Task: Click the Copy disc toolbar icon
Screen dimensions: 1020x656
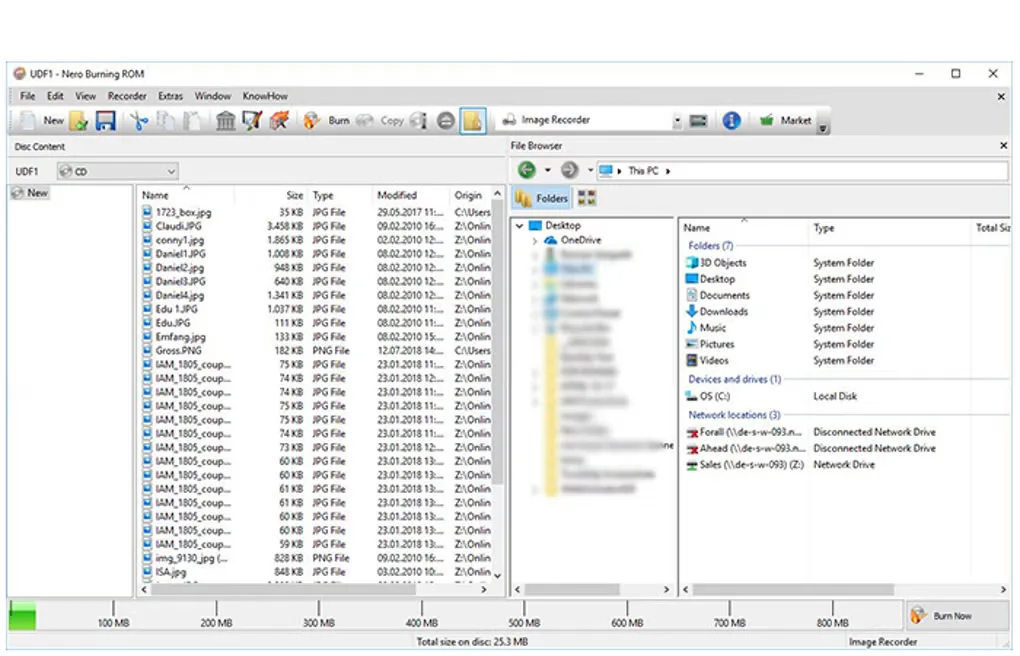Action: coord(365,121)
